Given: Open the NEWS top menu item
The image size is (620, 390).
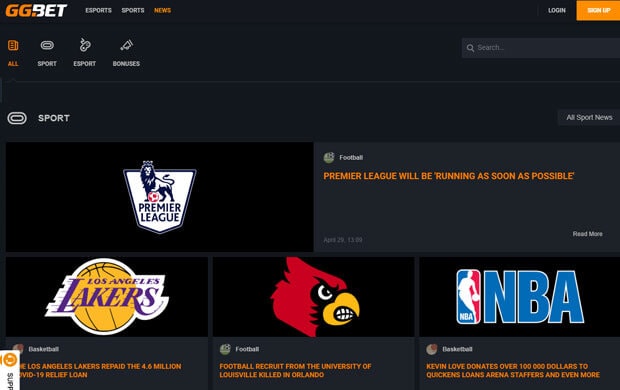Looking at the screenshot, I should click(163, 10).
